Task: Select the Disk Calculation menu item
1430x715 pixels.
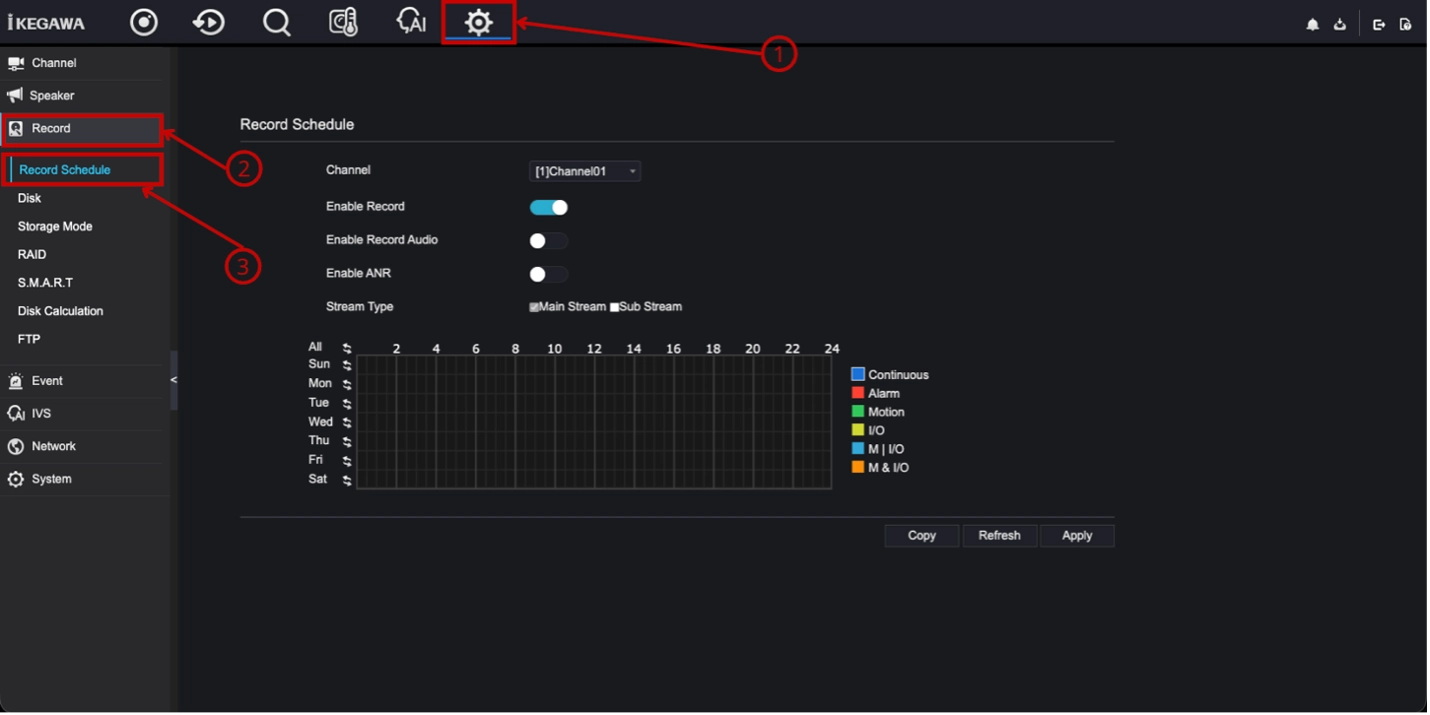Action: (60, 311)
